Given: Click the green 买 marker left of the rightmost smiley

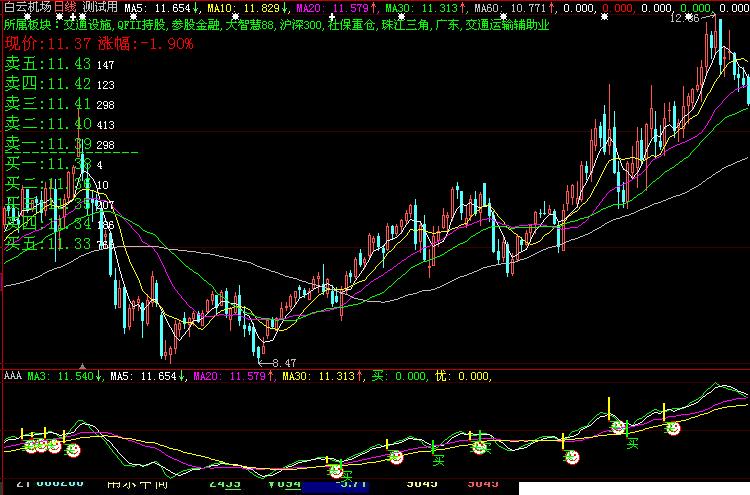Looking at the screenshot, I should [632, 443].
